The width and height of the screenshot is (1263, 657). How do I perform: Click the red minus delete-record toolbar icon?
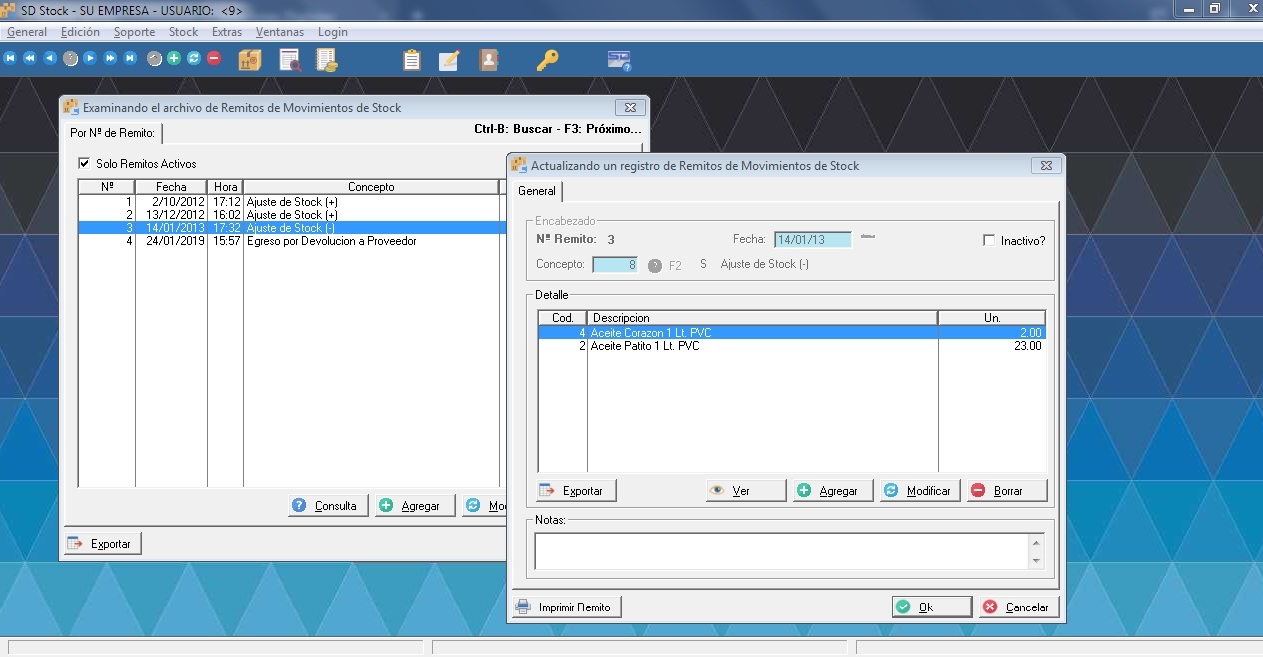coord(214,58)
